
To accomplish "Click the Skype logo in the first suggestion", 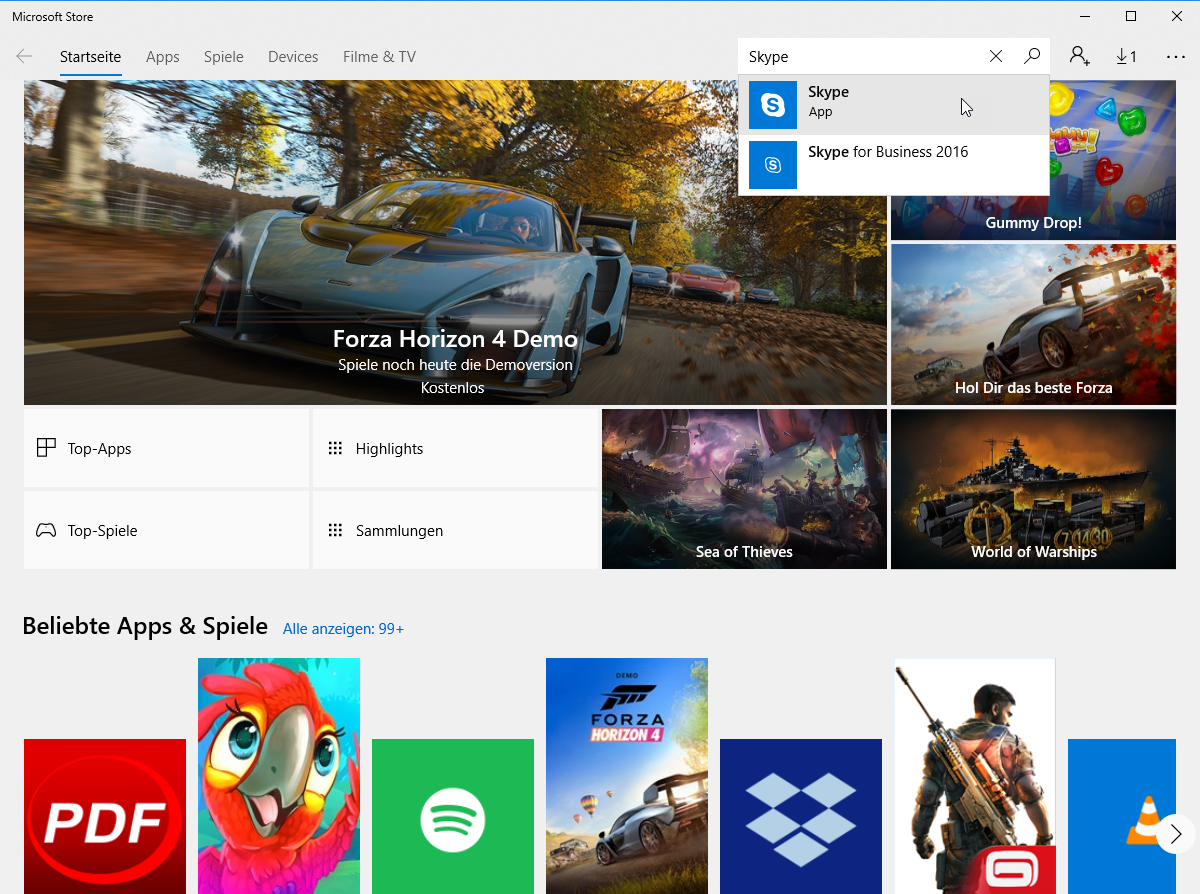I will click(x=773, y=105).
